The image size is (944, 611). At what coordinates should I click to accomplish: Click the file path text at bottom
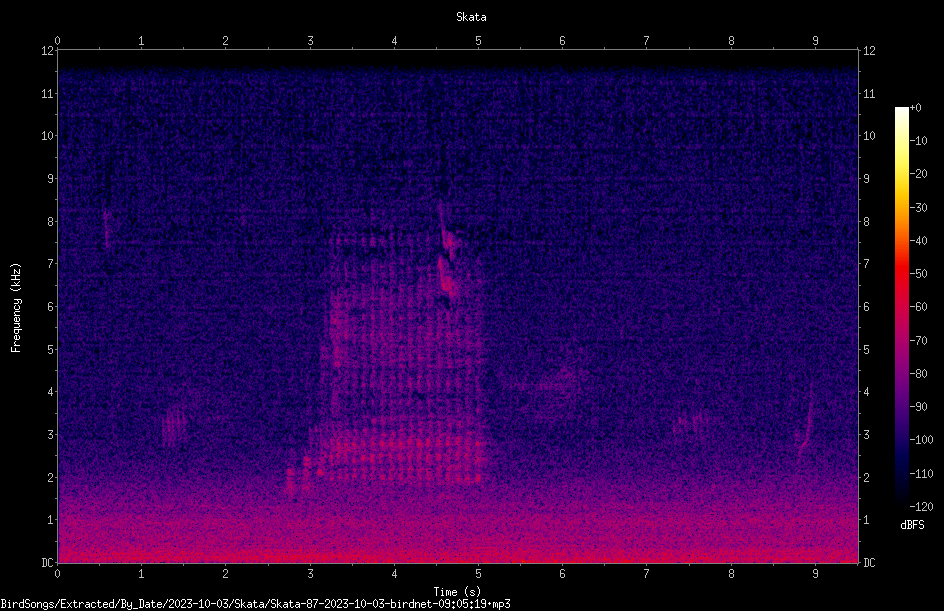point(255,604)
